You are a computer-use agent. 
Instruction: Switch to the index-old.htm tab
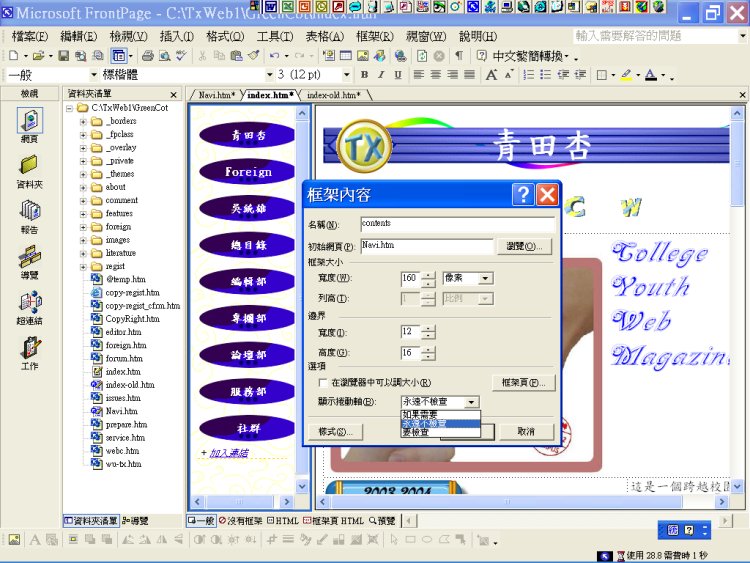(334, 95)
